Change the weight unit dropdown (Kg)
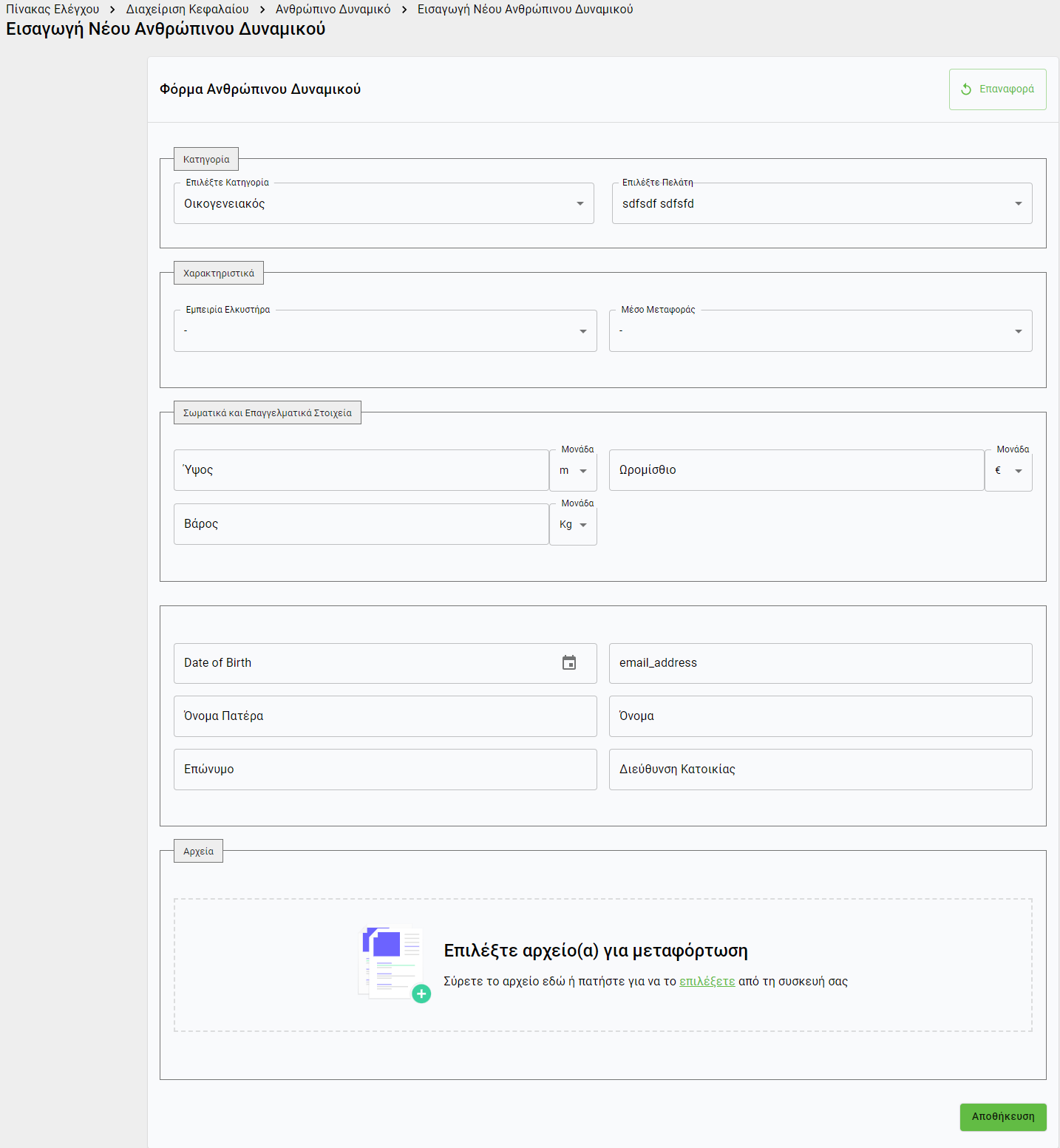 click(573, 525)
